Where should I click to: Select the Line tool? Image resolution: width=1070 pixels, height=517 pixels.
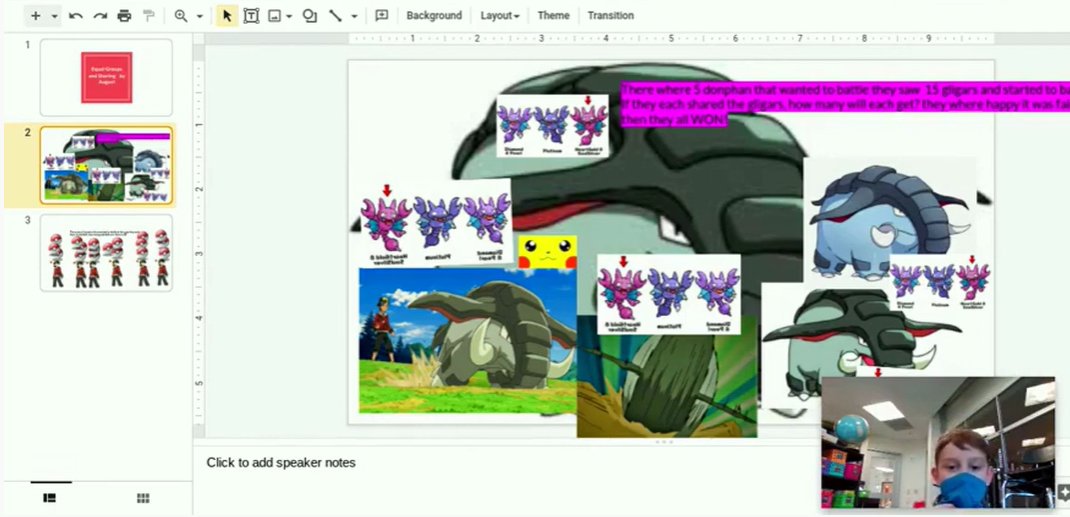pos(335,16)
